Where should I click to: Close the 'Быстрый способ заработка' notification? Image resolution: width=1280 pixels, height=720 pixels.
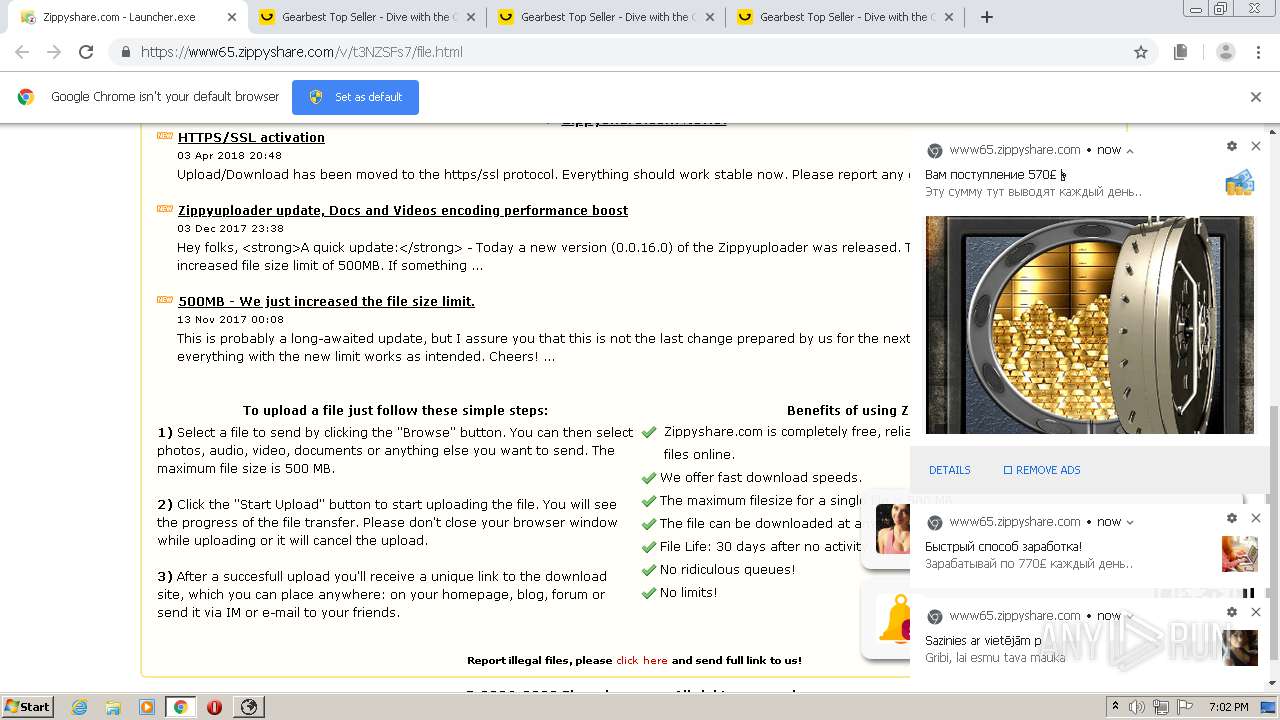[1256, 518]
